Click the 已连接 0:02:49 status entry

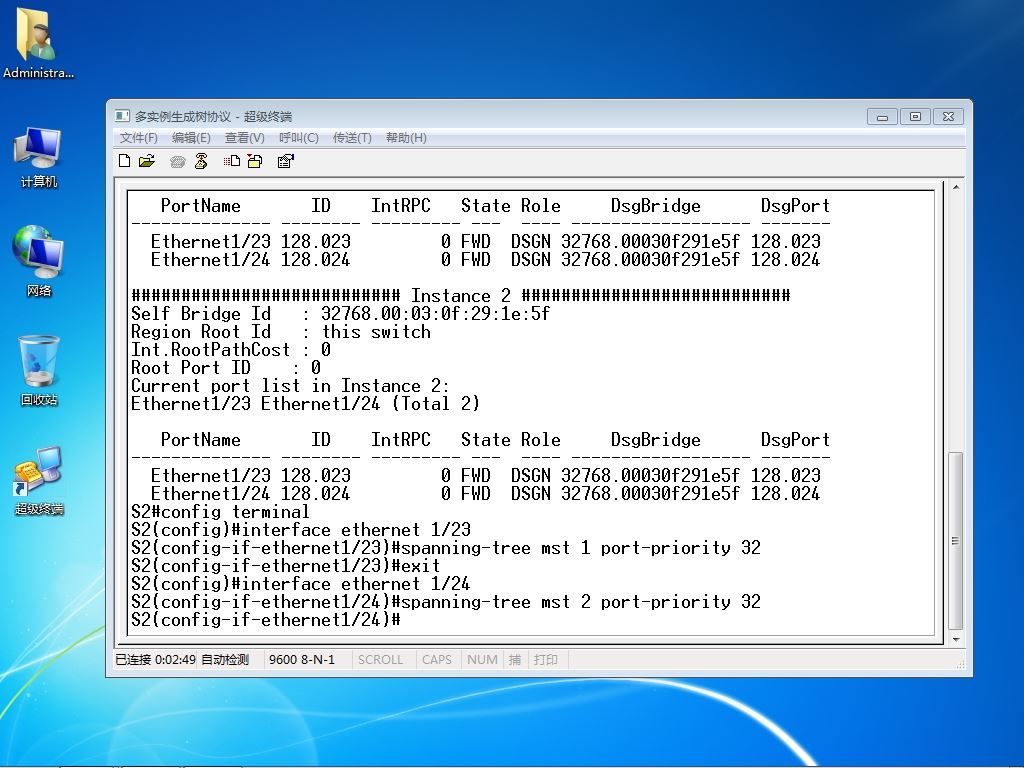point(155,660)
